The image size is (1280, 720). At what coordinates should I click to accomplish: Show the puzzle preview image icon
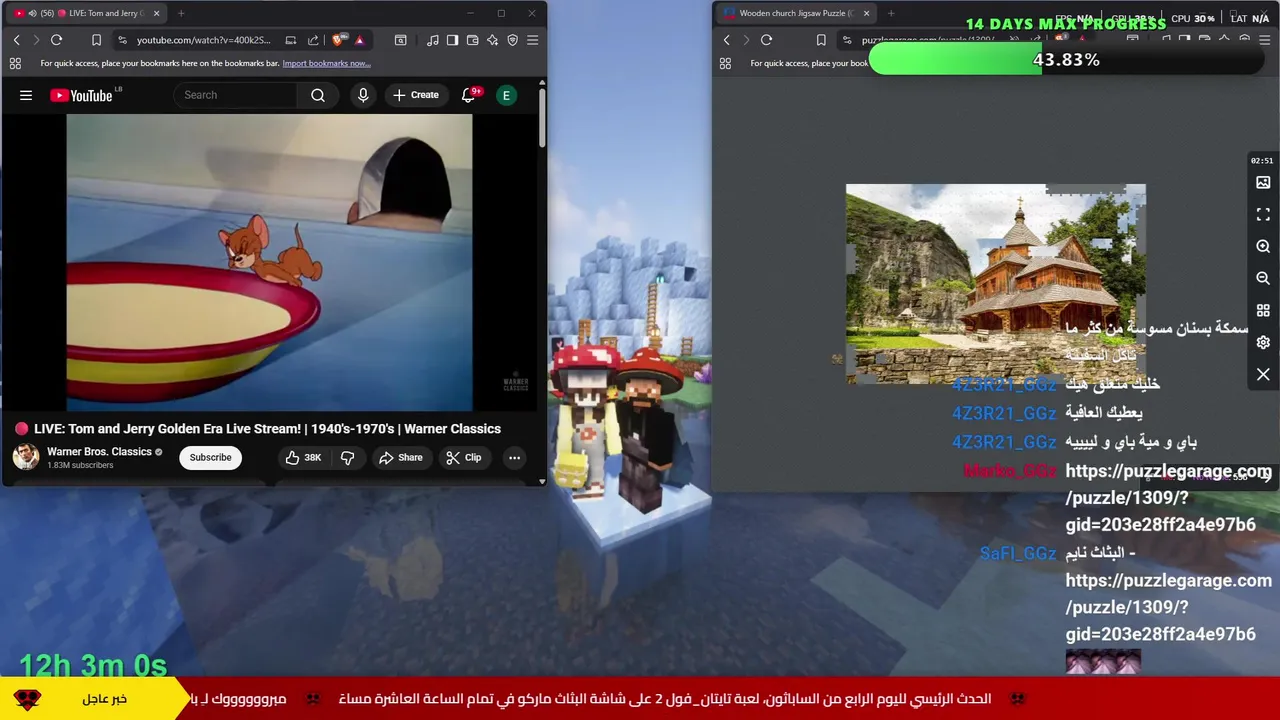(x=1263, y=183)
